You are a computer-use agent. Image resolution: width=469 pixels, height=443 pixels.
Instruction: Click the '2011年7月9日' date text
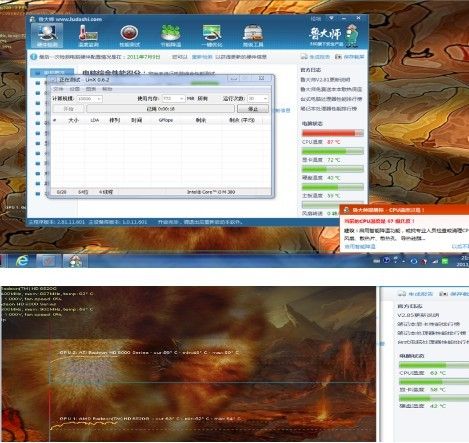click(x=144, y=57)
